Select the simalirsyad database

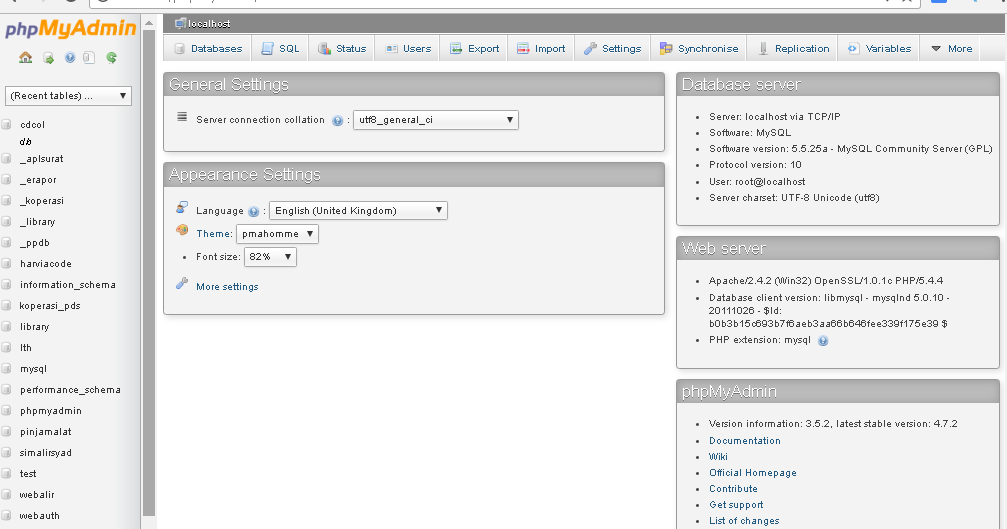click(46, 453)
